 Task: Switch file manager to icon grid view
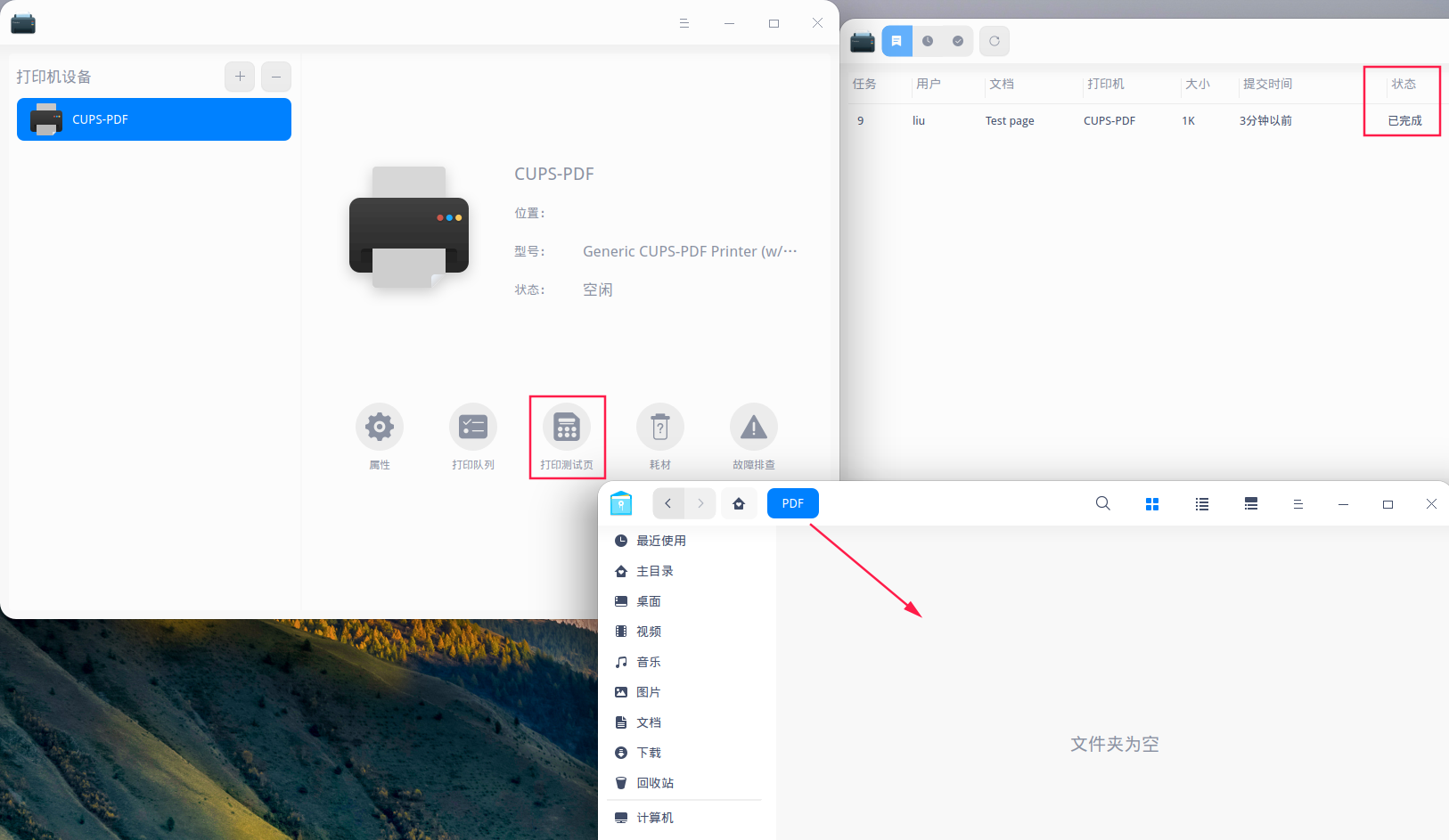[x=1152, y=504]
